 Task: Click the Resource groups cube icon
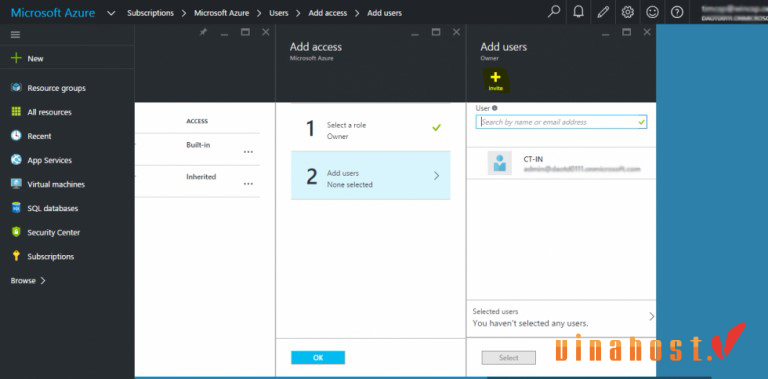[x=16, y=88]
